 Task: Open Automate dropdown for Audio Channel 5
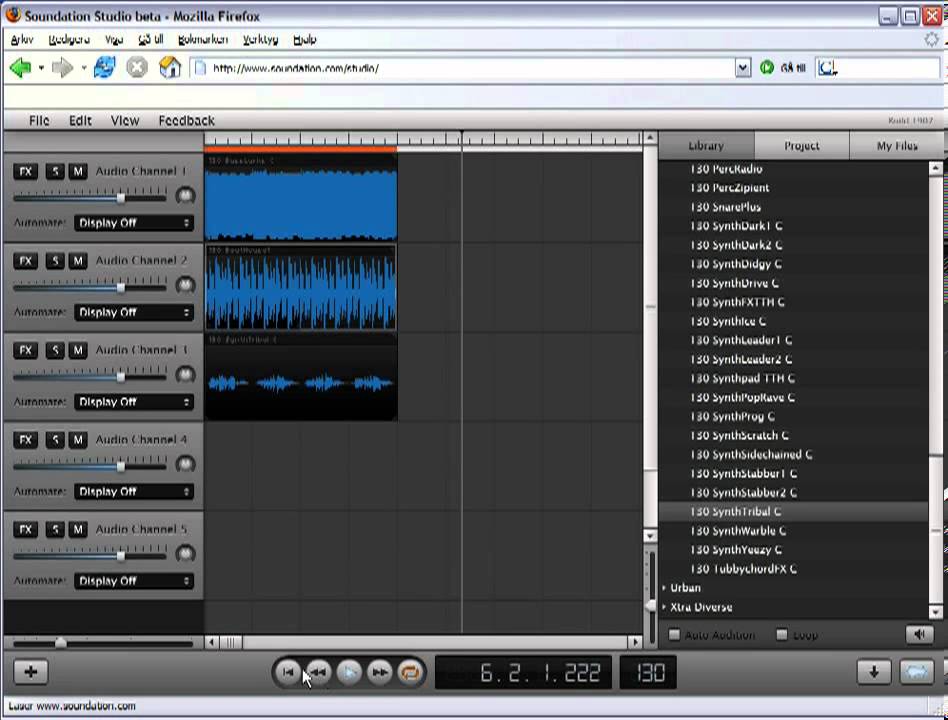(134, 581)
